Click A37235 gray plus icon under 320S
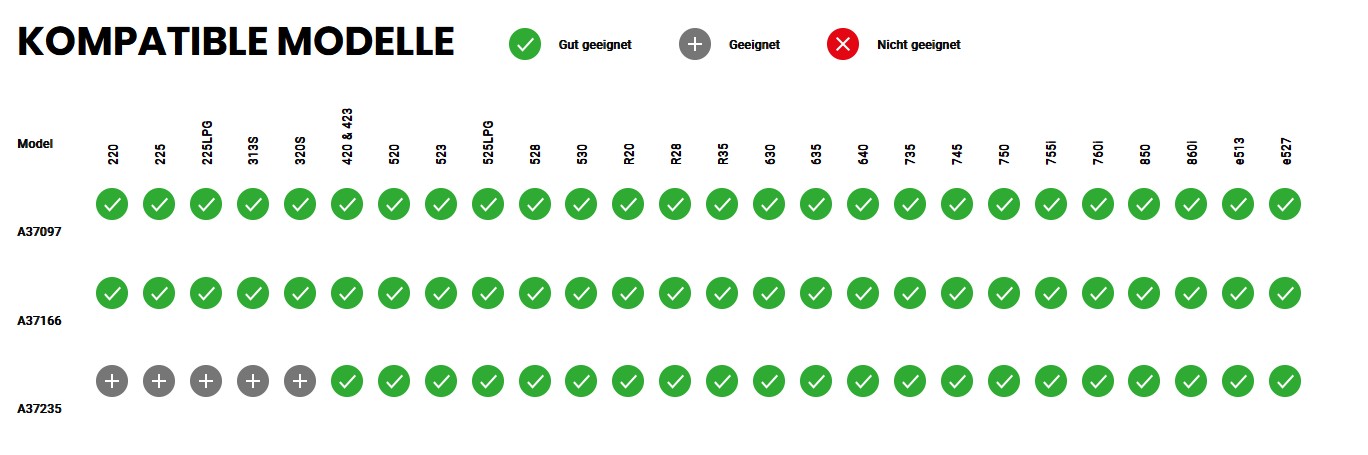 pos(300,380)
